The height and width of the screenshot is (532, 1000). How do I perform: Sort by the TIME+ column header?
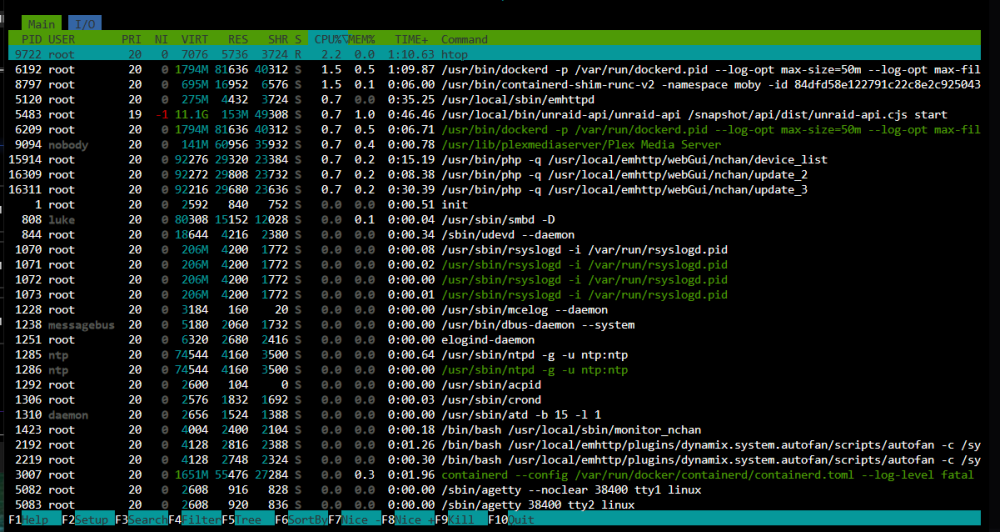[411, 40]
